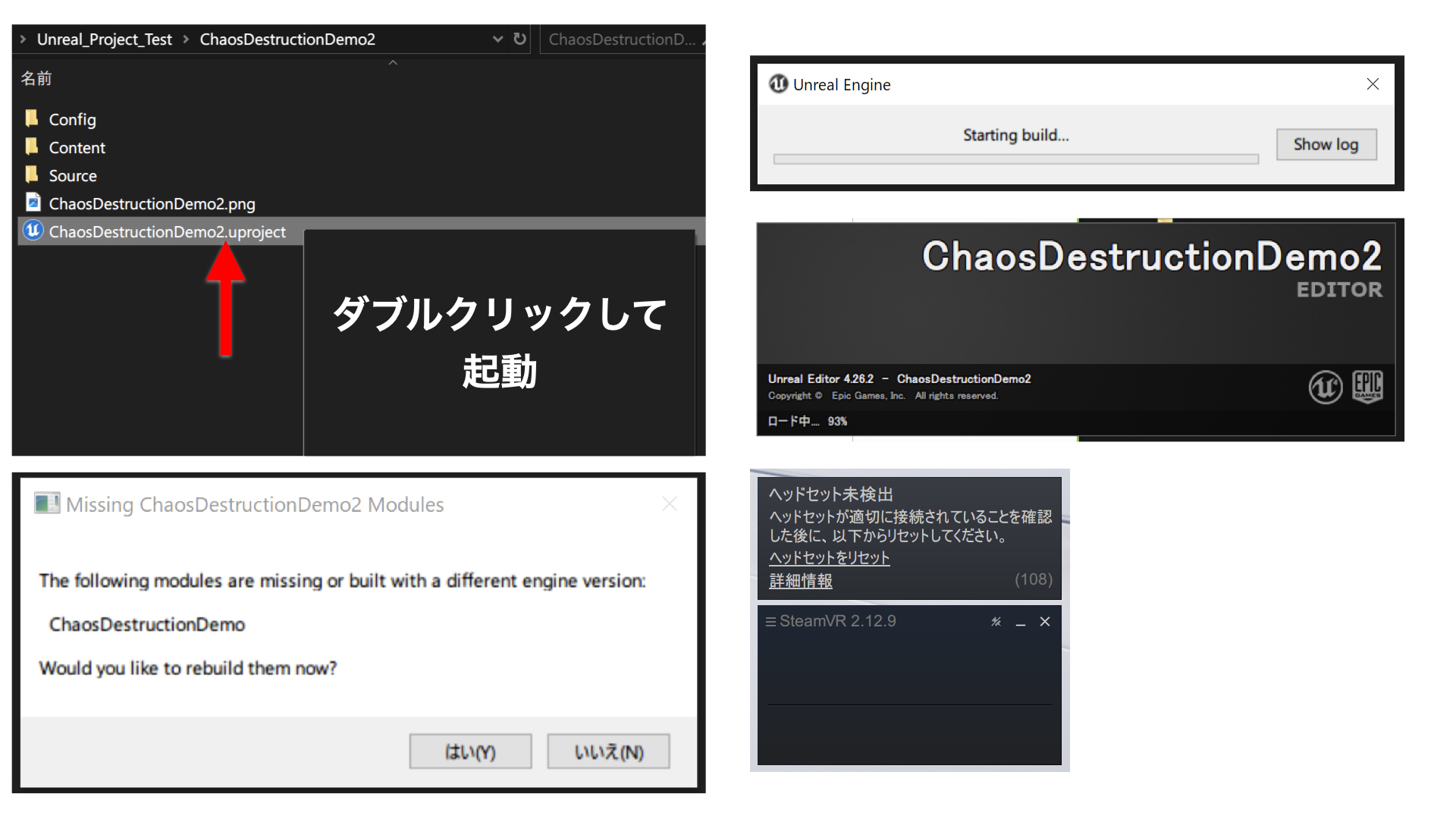The height and width of the screenshot is (819, 1456).
Task: Click Unreal_Project_Test in the address breadcrumb
Action: 105,39
